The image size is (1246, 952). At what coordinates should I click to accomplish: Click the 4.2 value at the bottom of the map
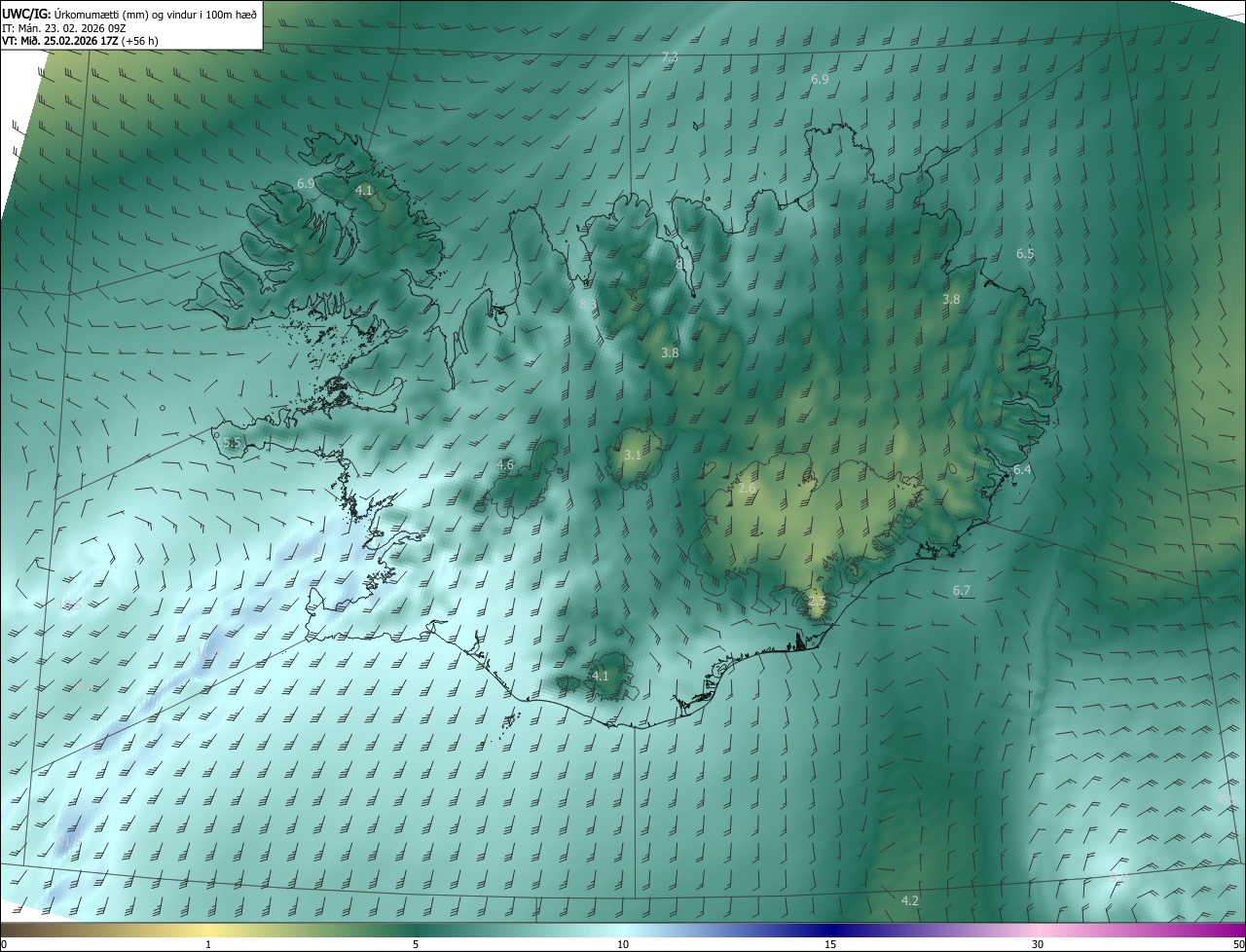(910, 901)
